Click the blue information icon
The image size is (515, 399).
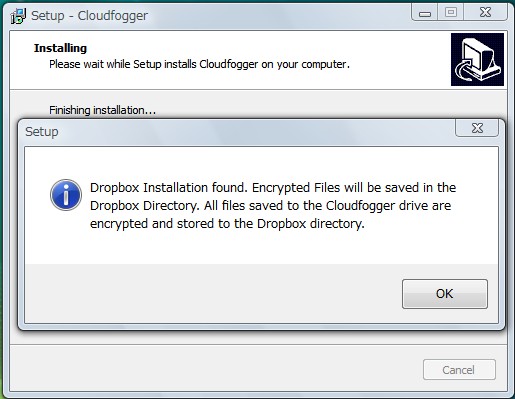click(x=66, y=195)
